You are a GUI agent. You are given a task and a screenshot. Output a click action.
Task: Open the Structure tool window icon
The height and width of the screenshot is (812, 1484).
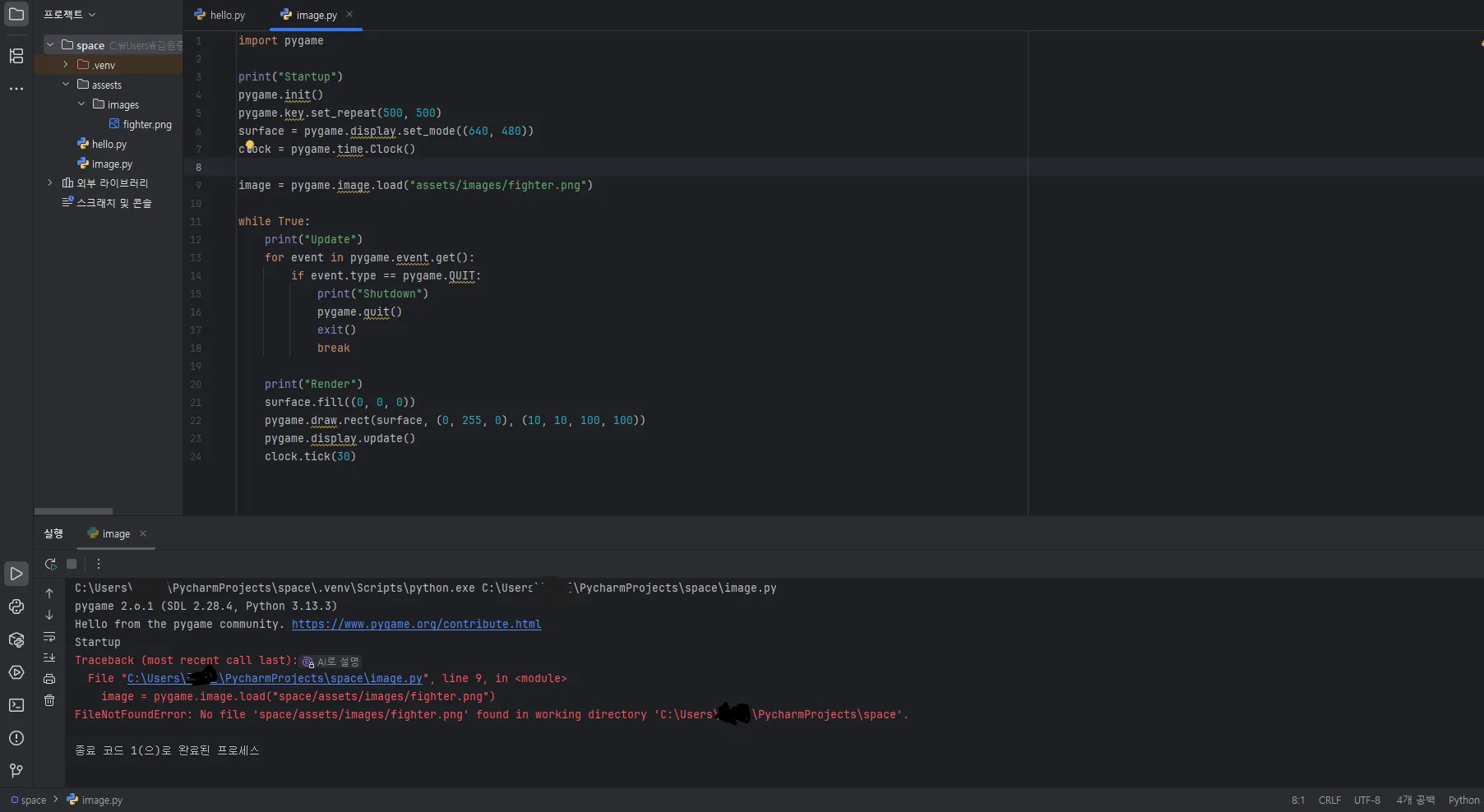tap(16, 56)
